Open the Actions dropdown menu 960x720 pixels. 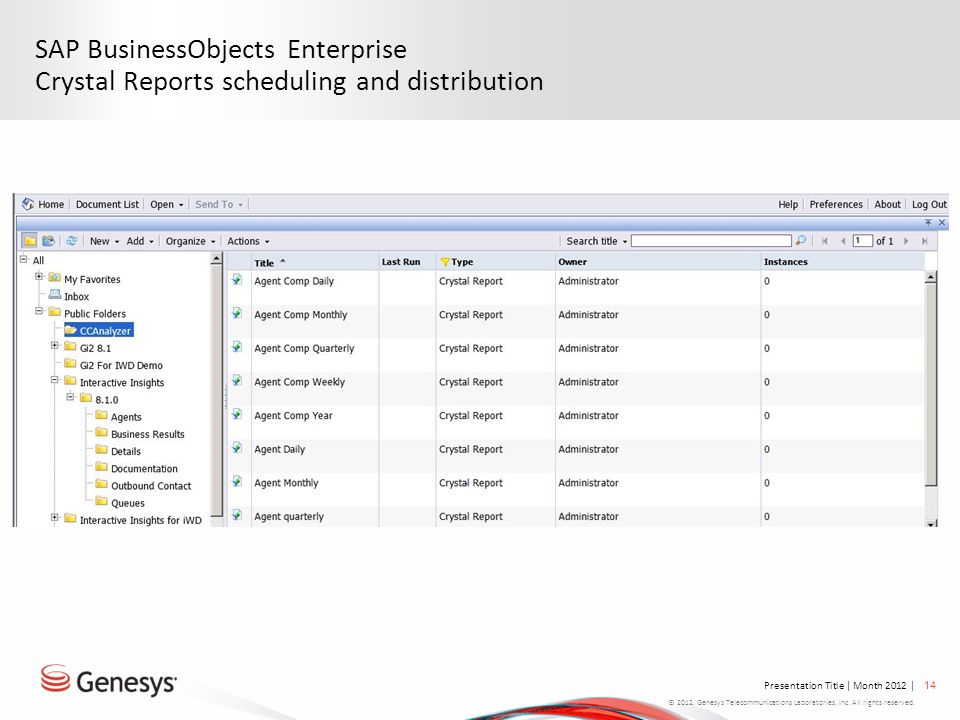248,241
